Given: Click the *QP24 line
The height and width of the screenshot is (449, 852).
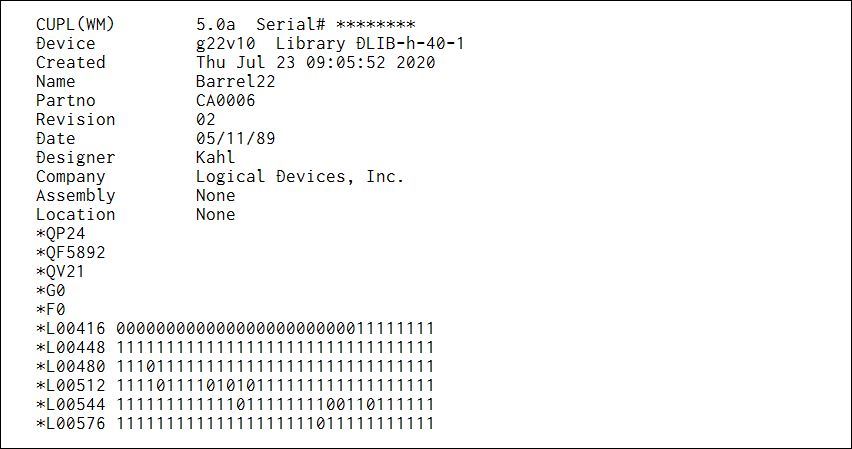Looking at the screenshot, I should [x=61, y=233].
